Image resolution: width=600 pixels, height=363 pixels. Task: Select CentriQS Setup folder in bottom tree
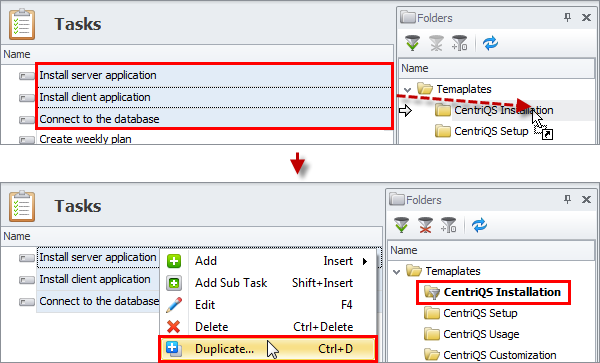pos(480,313)
